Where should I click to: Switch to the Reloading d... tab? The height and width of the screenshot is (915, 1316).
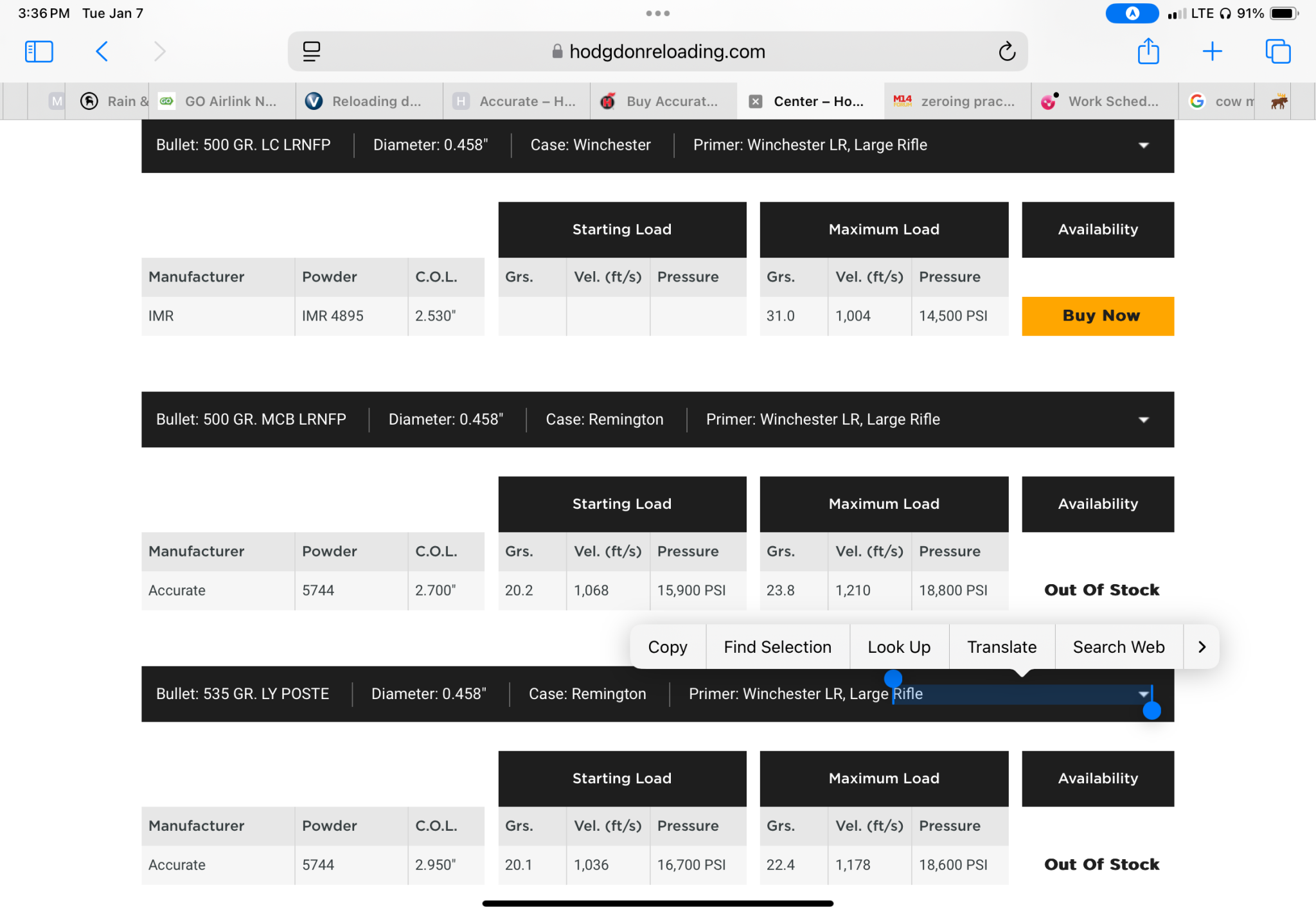point(369,102)
